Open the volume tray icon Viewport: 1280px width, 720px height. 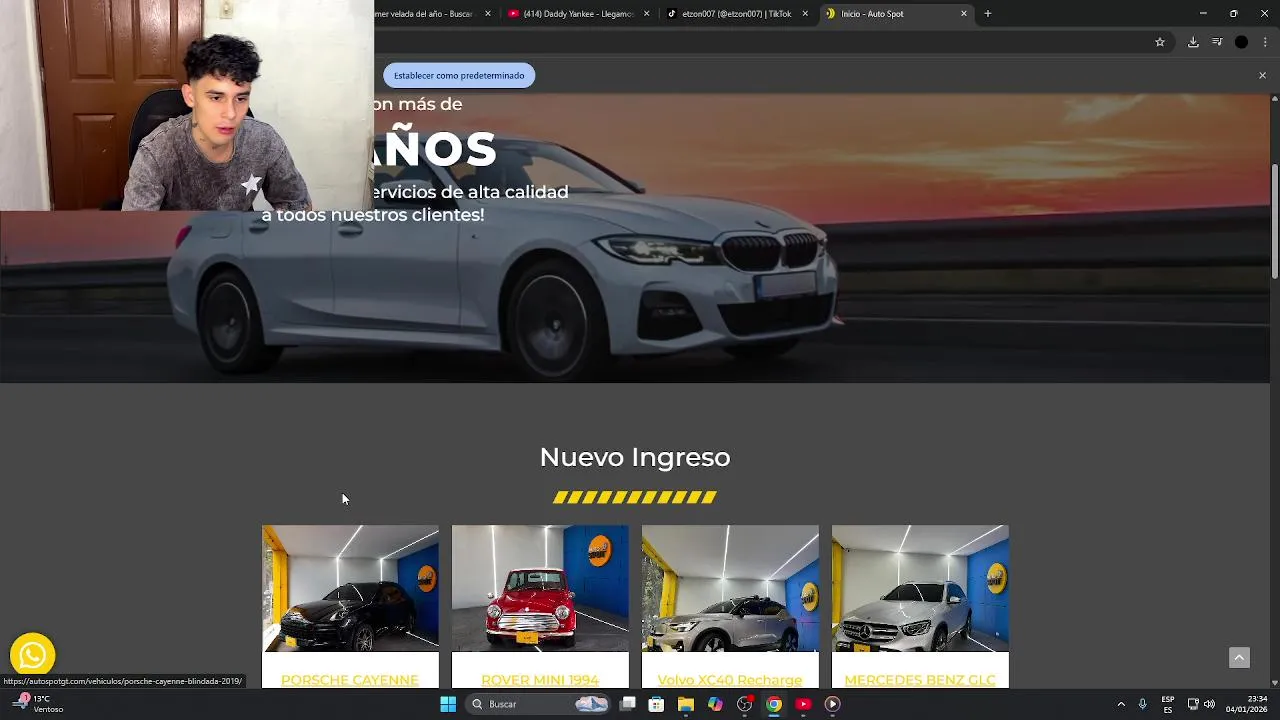1209,704
